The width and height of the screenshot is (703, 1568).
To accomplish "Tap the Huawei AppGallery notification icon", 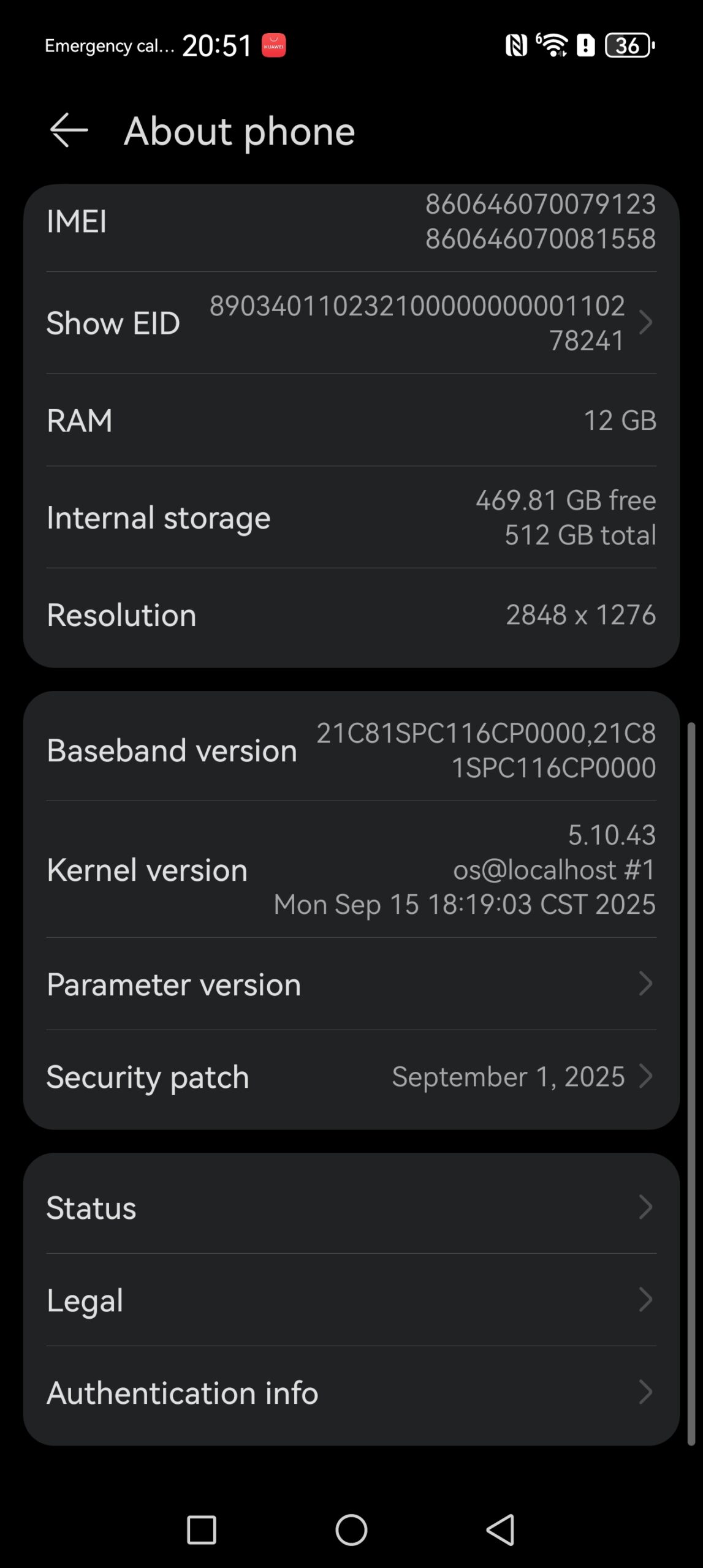I will tap(274, 45).
